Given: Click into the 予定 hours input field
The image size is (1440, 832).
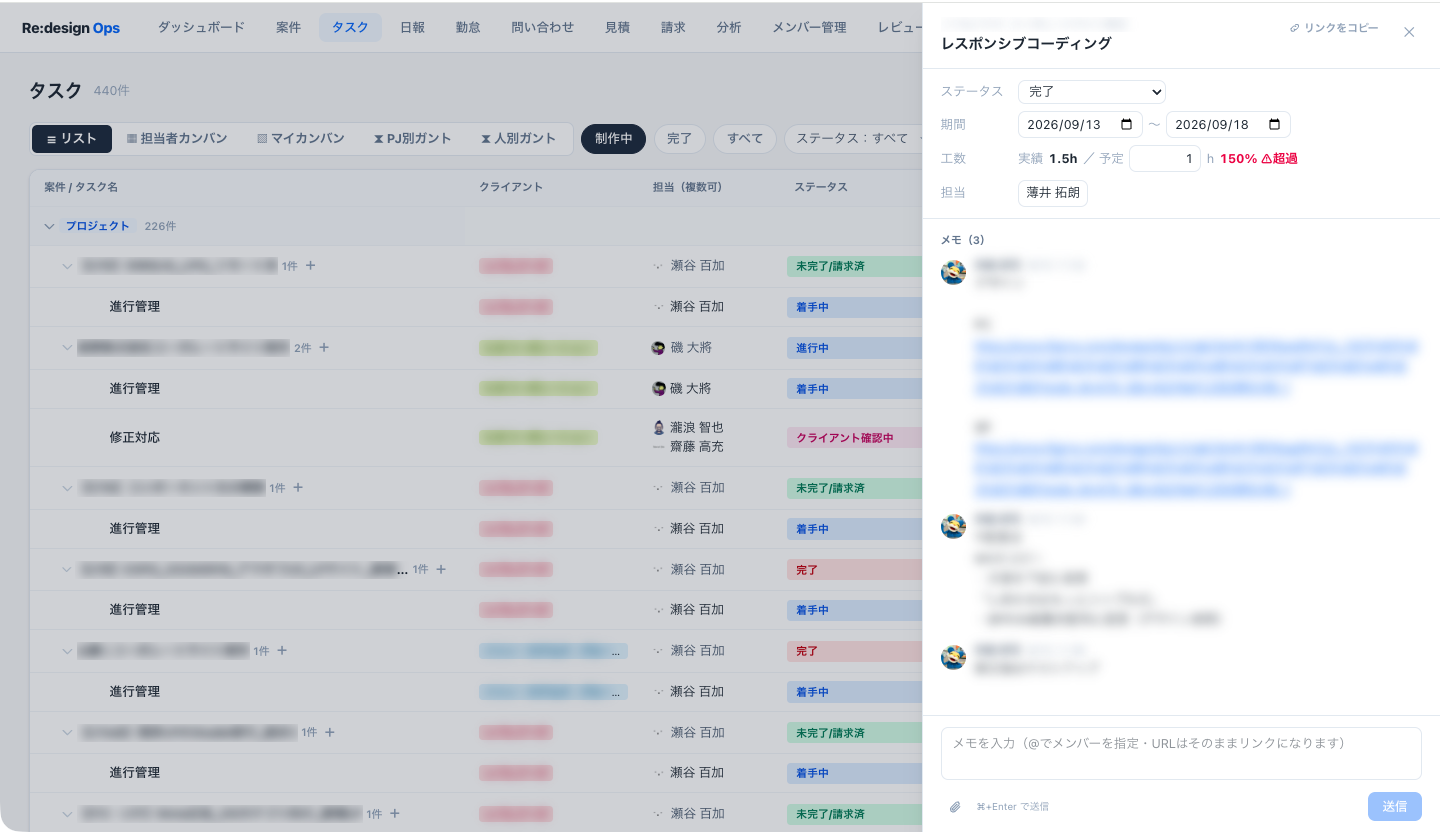Looking at the screenshot, I should coord(1165,158).
